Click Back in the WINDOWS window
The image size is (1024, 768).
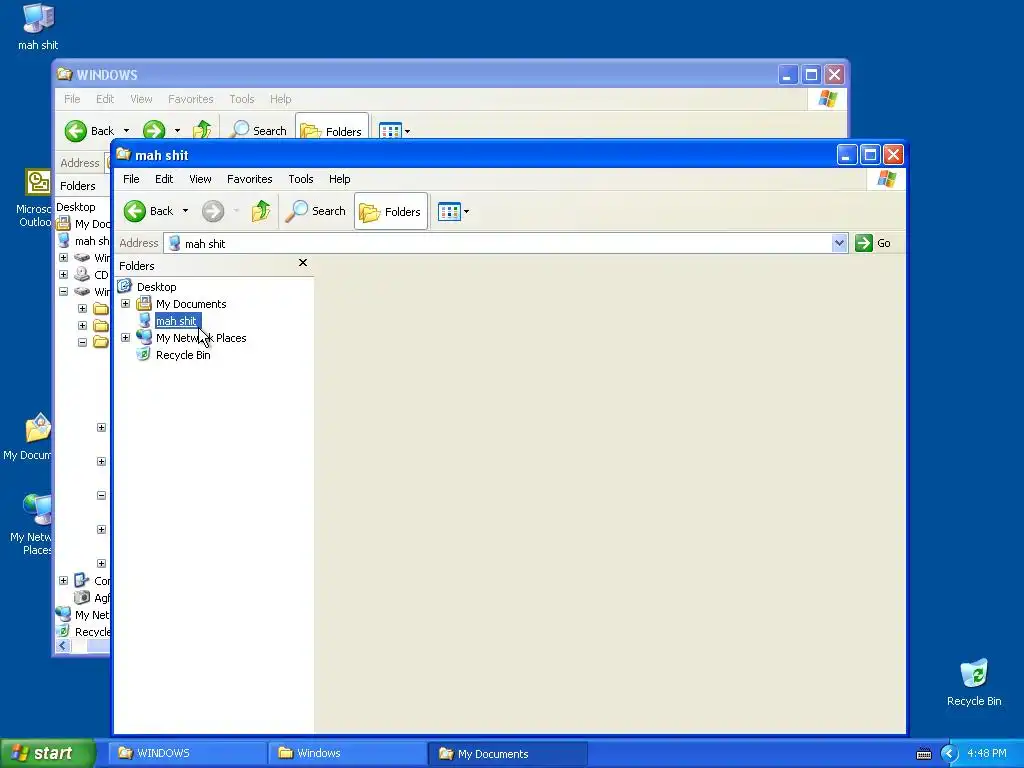[x=89, y=131]
